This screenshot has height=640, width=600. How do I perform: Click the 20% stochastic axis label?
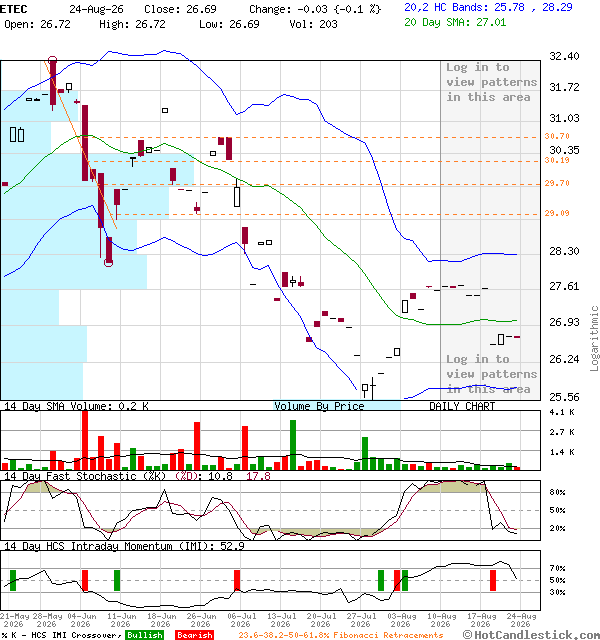coord(557,528)
